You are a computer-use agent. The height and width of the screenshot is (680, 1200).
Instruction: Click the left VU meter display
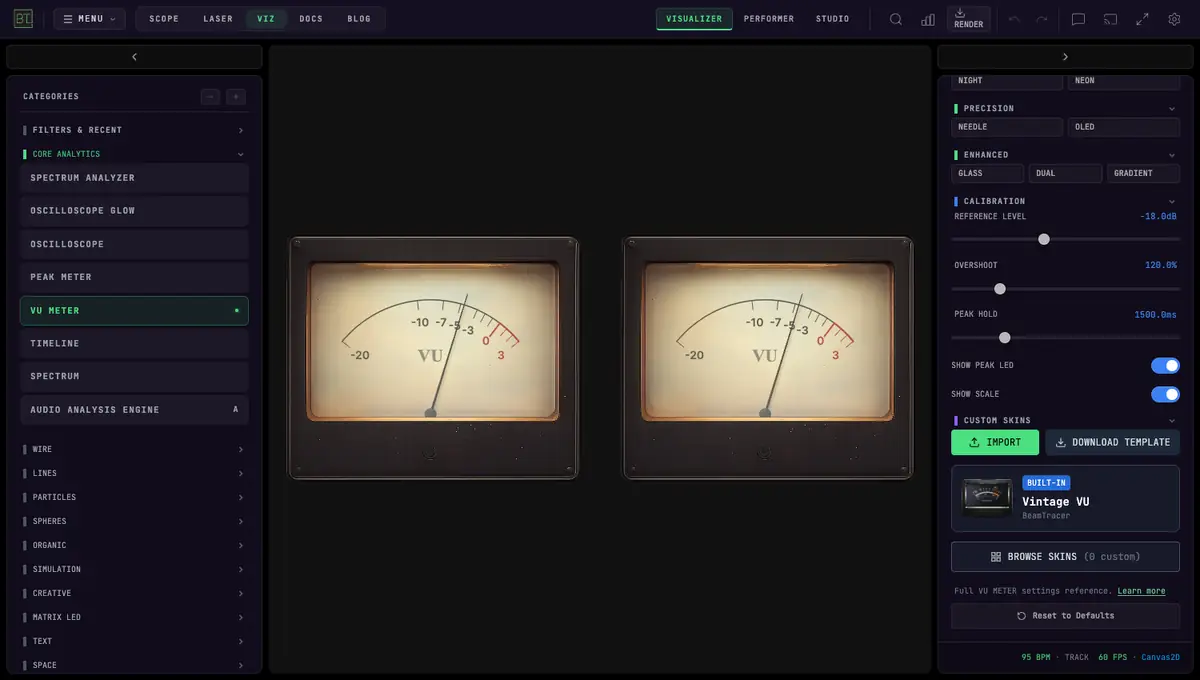pos(433,358)
